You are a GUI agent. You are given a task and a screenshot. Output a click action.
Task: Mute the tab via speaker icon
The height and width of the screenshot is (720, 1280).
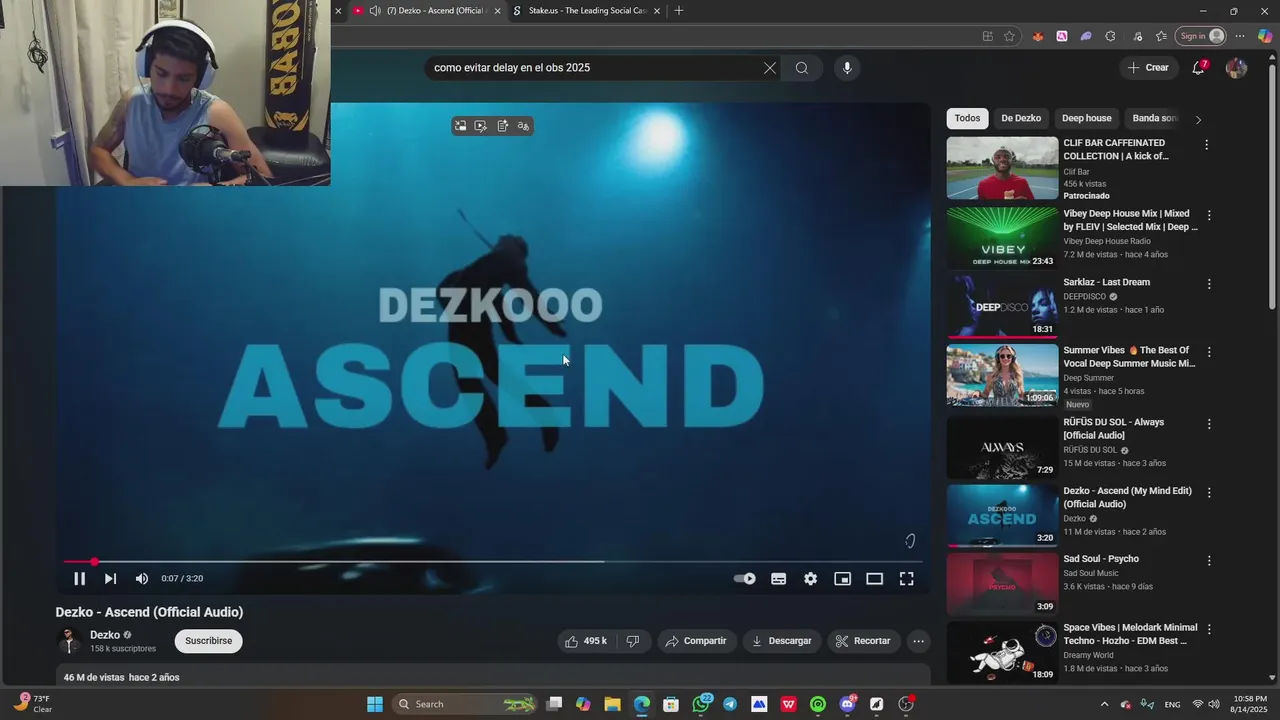pyautogui.click(x=374, y=11)
